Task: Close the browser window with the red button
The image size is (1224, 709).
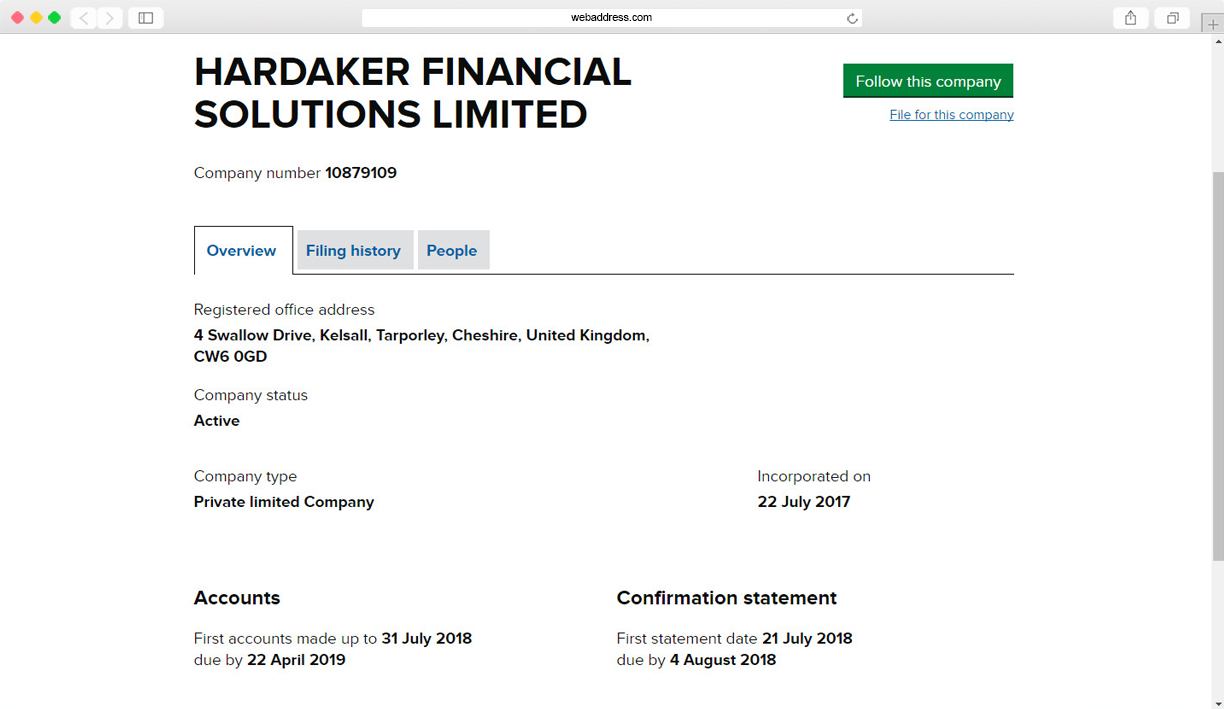Action: 17,18
